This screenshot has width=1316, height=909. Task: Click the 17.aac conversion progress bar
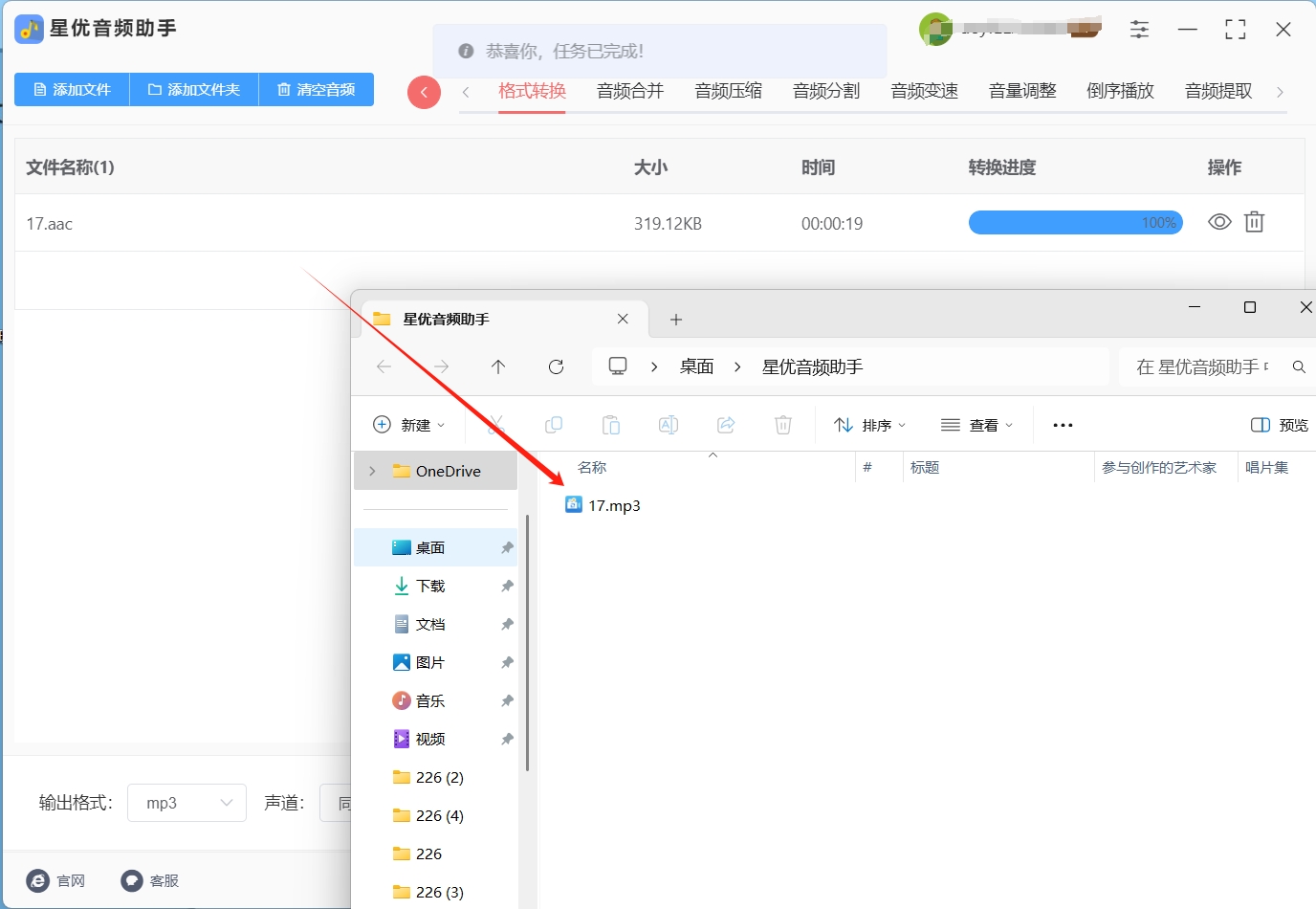pos(1076,223)
